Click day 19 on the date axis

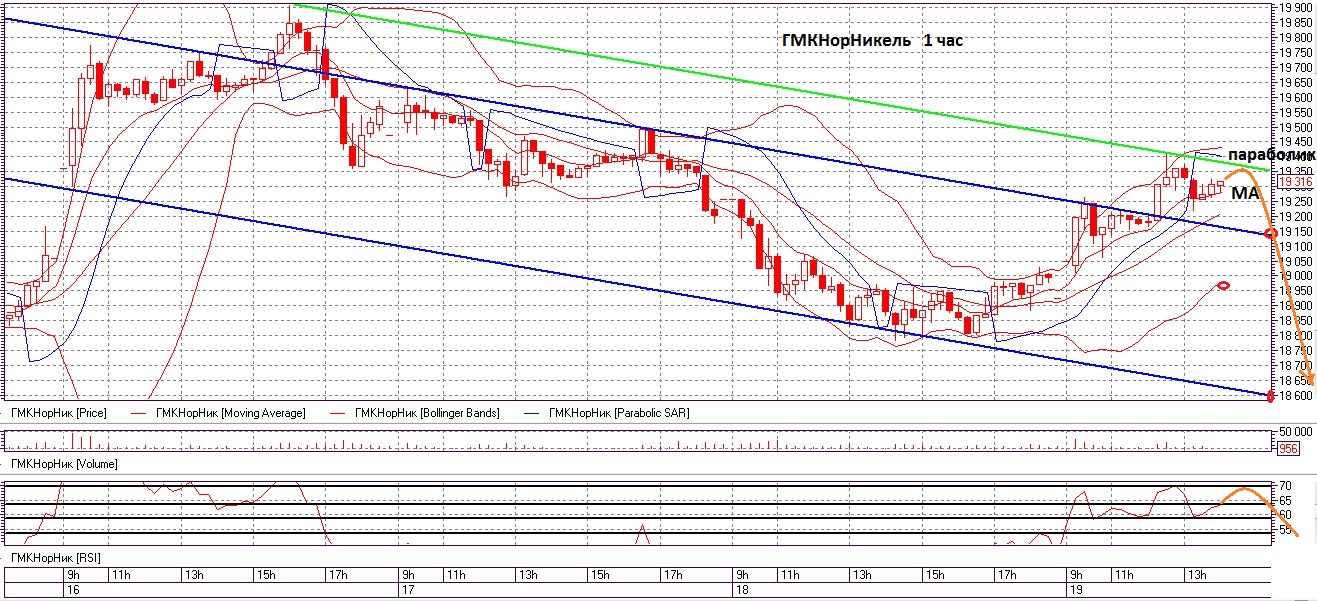pos(1076,591)
